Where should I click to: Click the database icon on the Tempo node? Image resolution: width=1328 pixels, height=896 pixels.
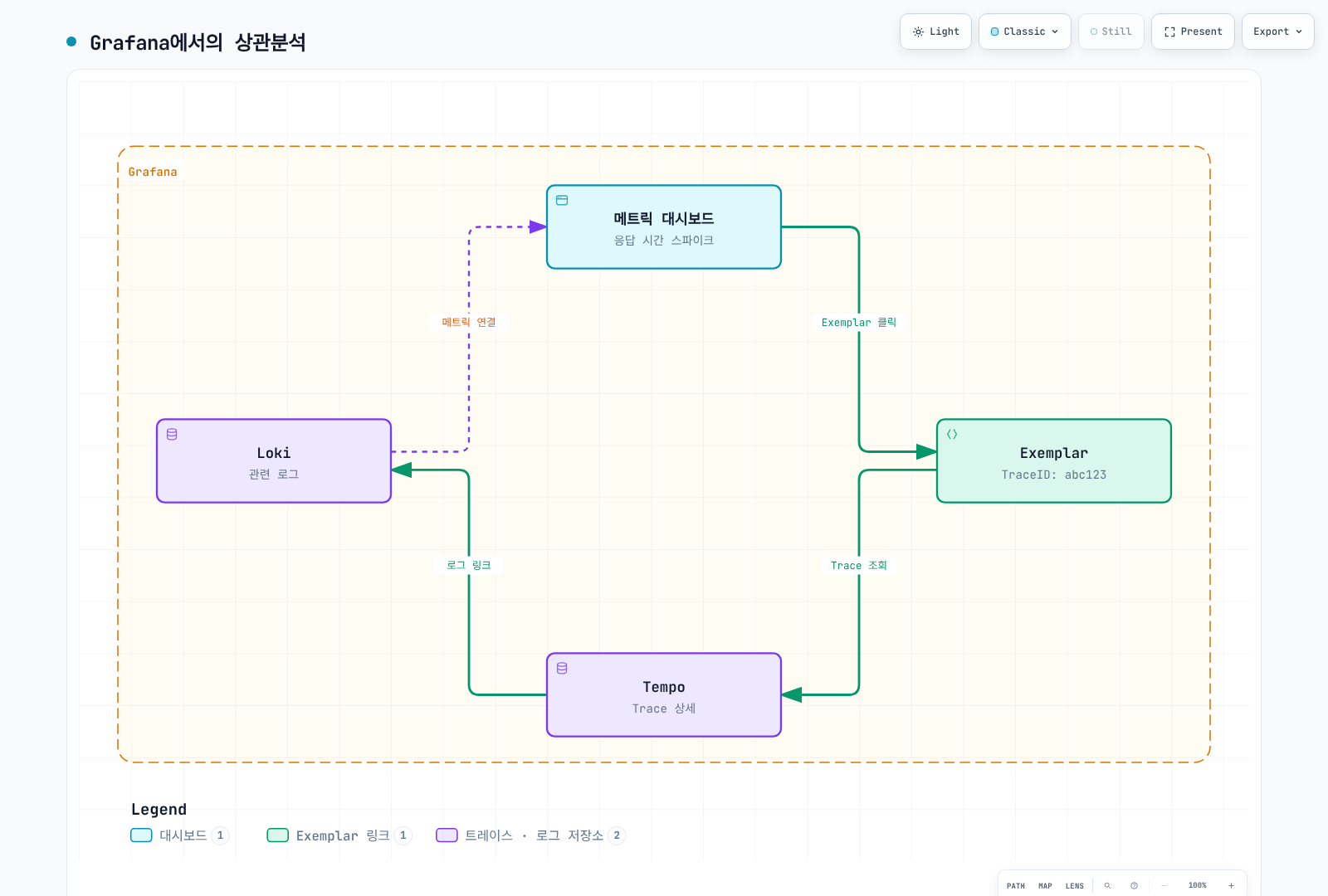click(562, 668)
